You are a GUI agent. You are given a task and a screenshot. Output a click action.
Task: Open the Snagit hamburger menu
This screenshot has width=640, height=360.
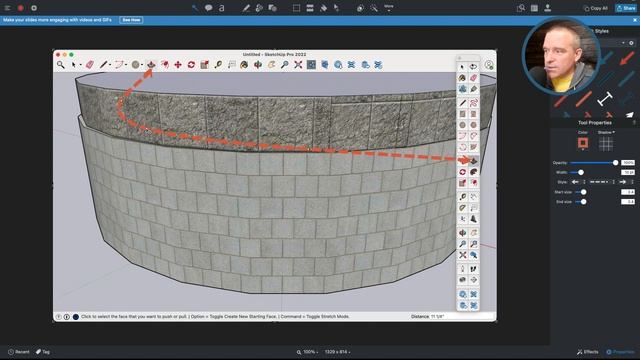pos(7,8)
